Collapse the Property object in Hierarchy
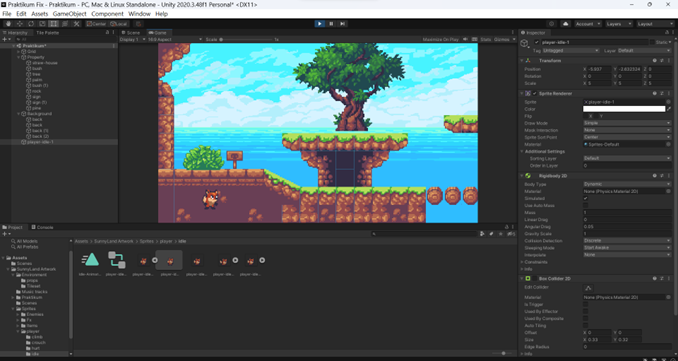The image size is (678, 361). tap(19, 57)
